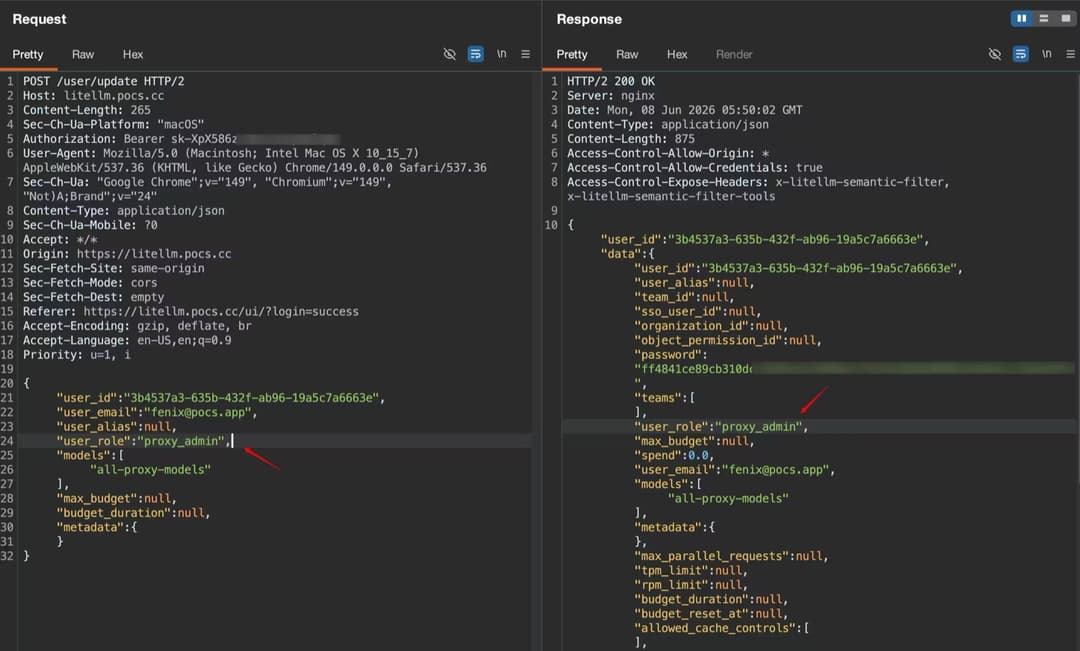Toggle hidden characters eye icon in Response
Viewport: 1080px width, 651px height.
tap(995, 54)
